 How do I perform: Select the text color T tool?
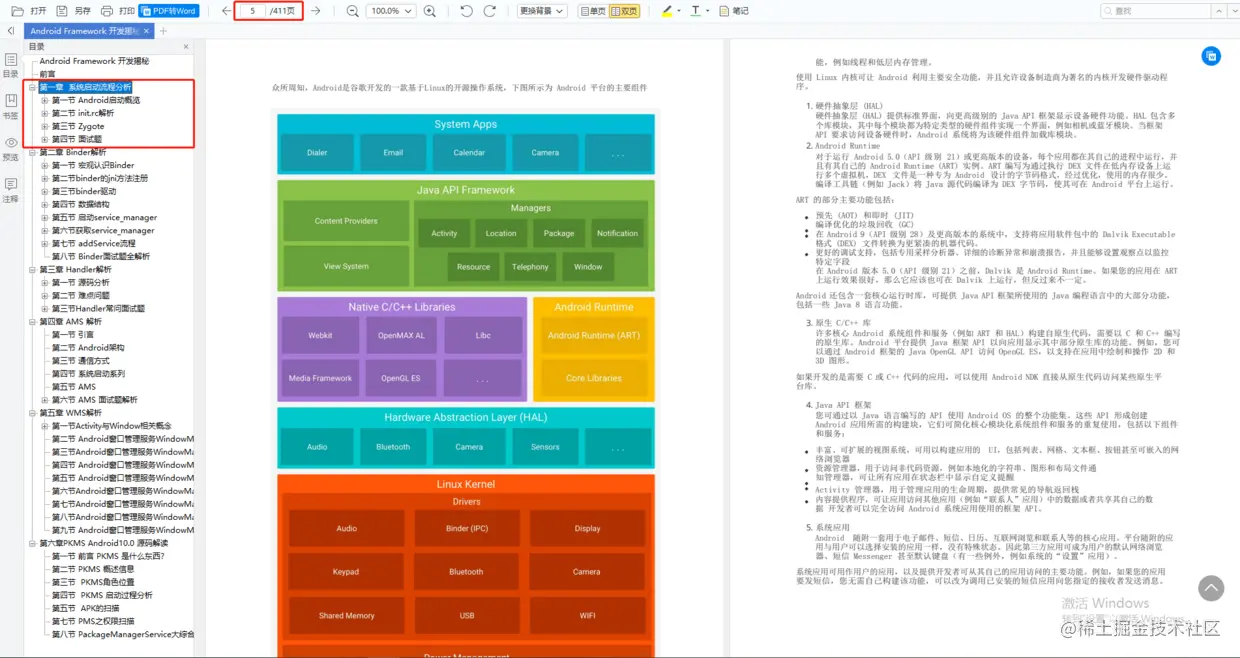click(698, 11)
